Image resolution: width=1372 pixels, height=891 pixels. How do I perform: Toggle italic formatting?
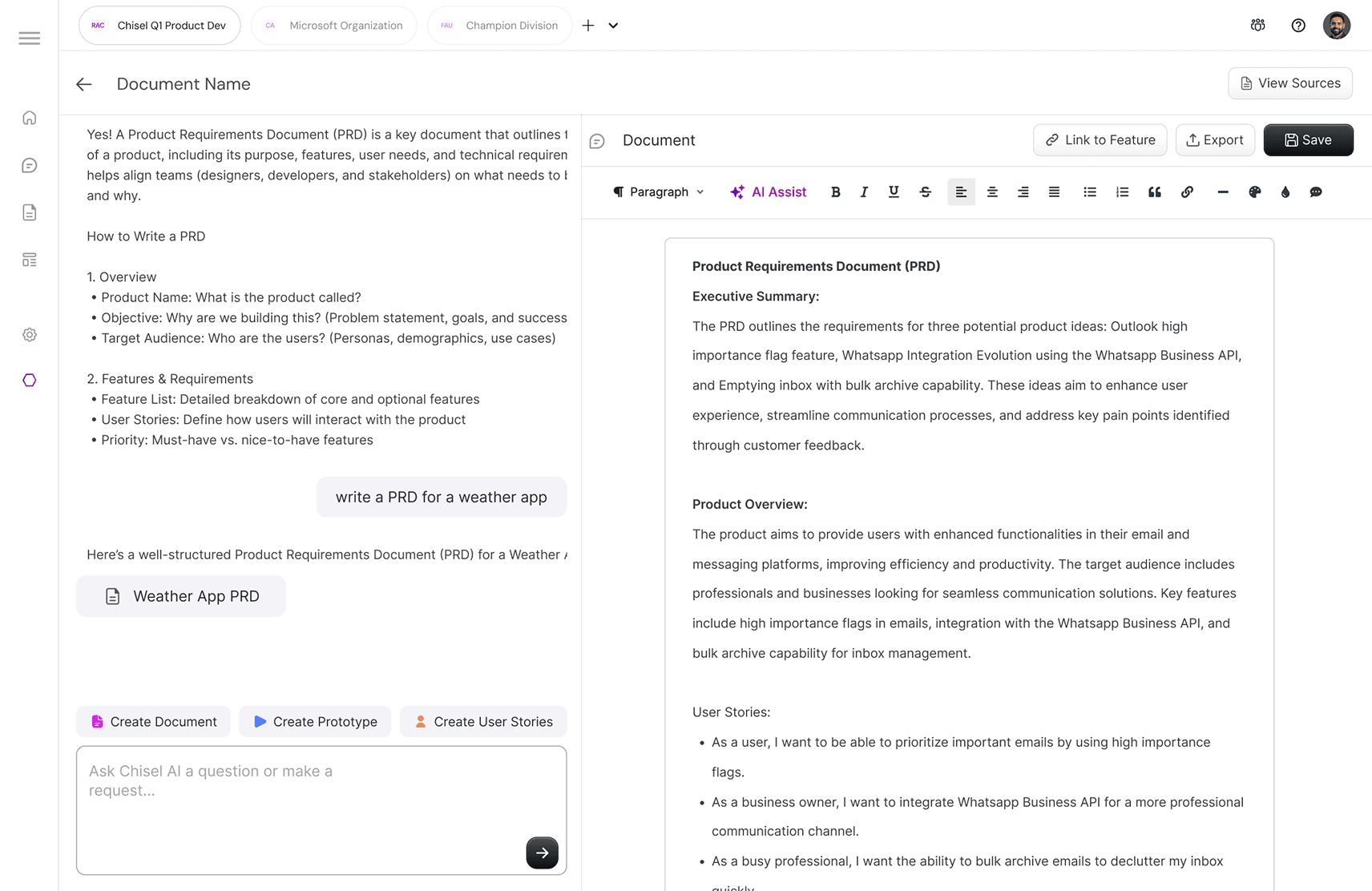864,192
